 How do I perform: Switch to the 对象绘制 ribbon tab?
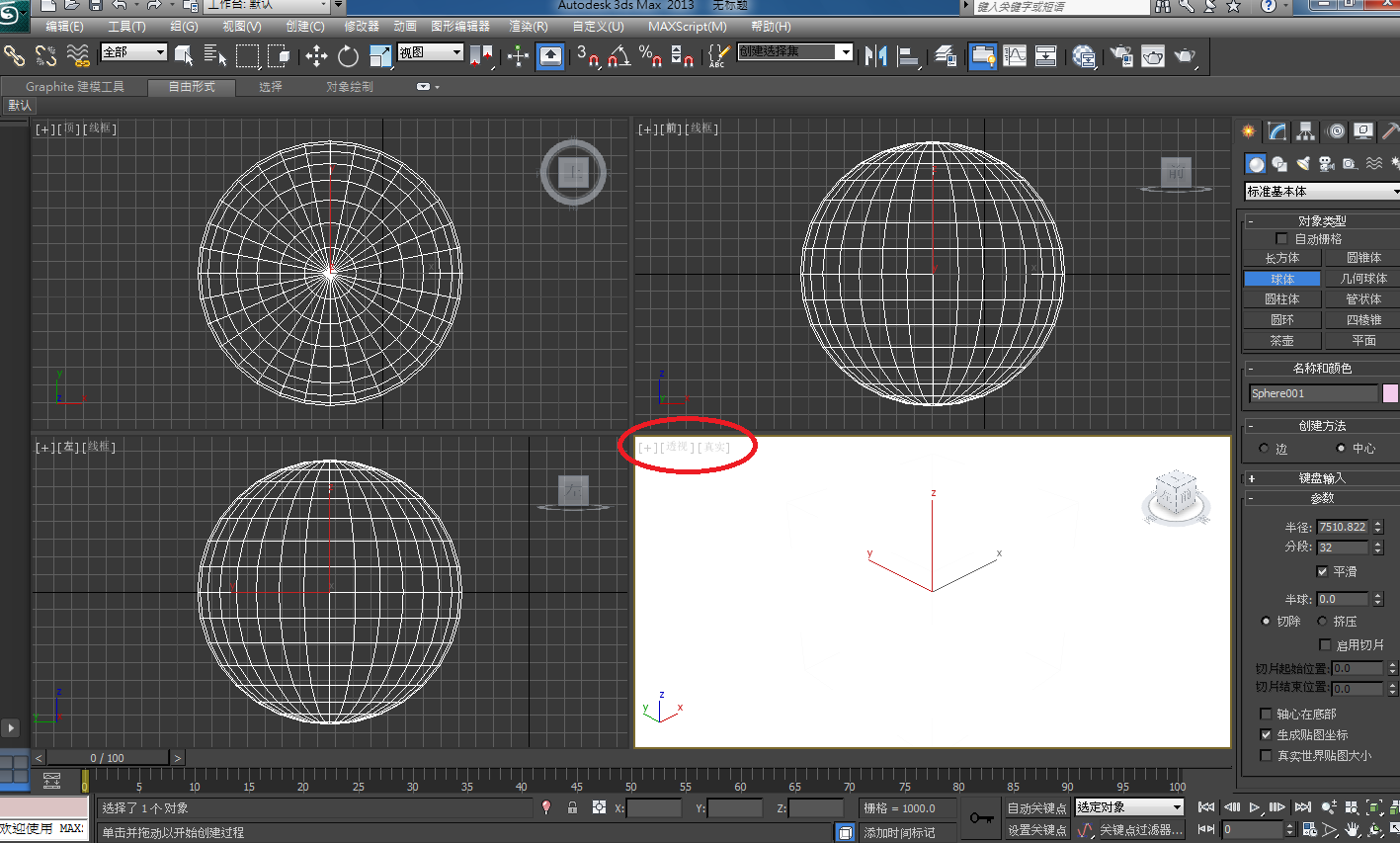tap(350, 87)
